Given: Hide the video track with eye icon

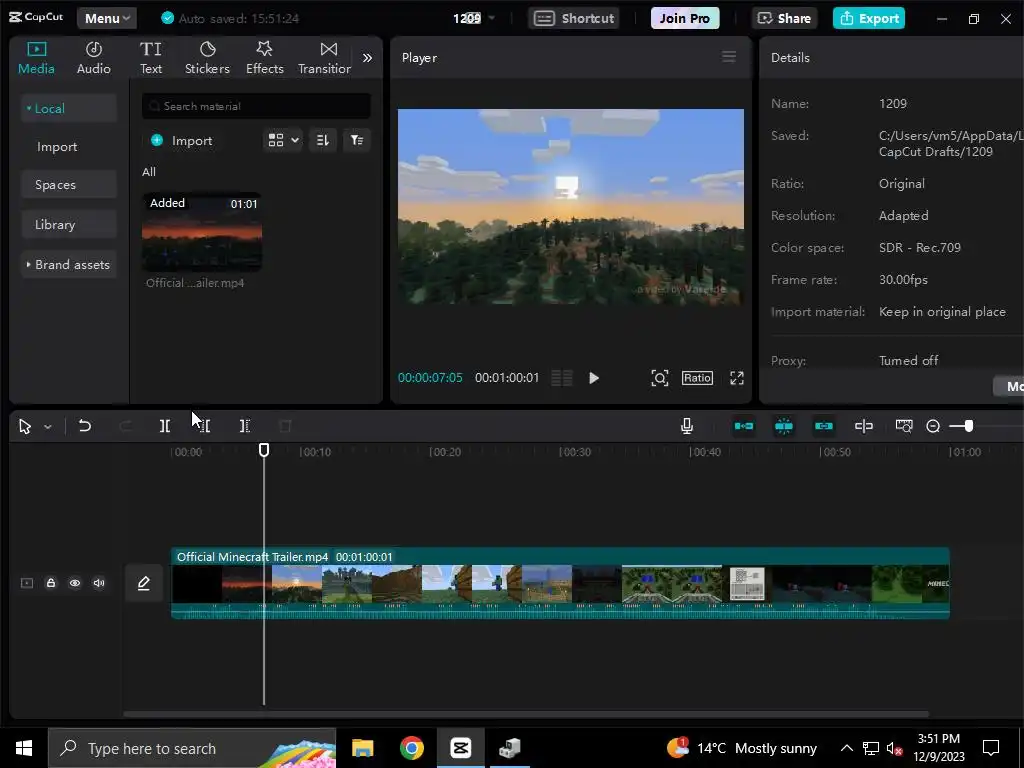Looking at the screenshot, I should coord(75,583).
